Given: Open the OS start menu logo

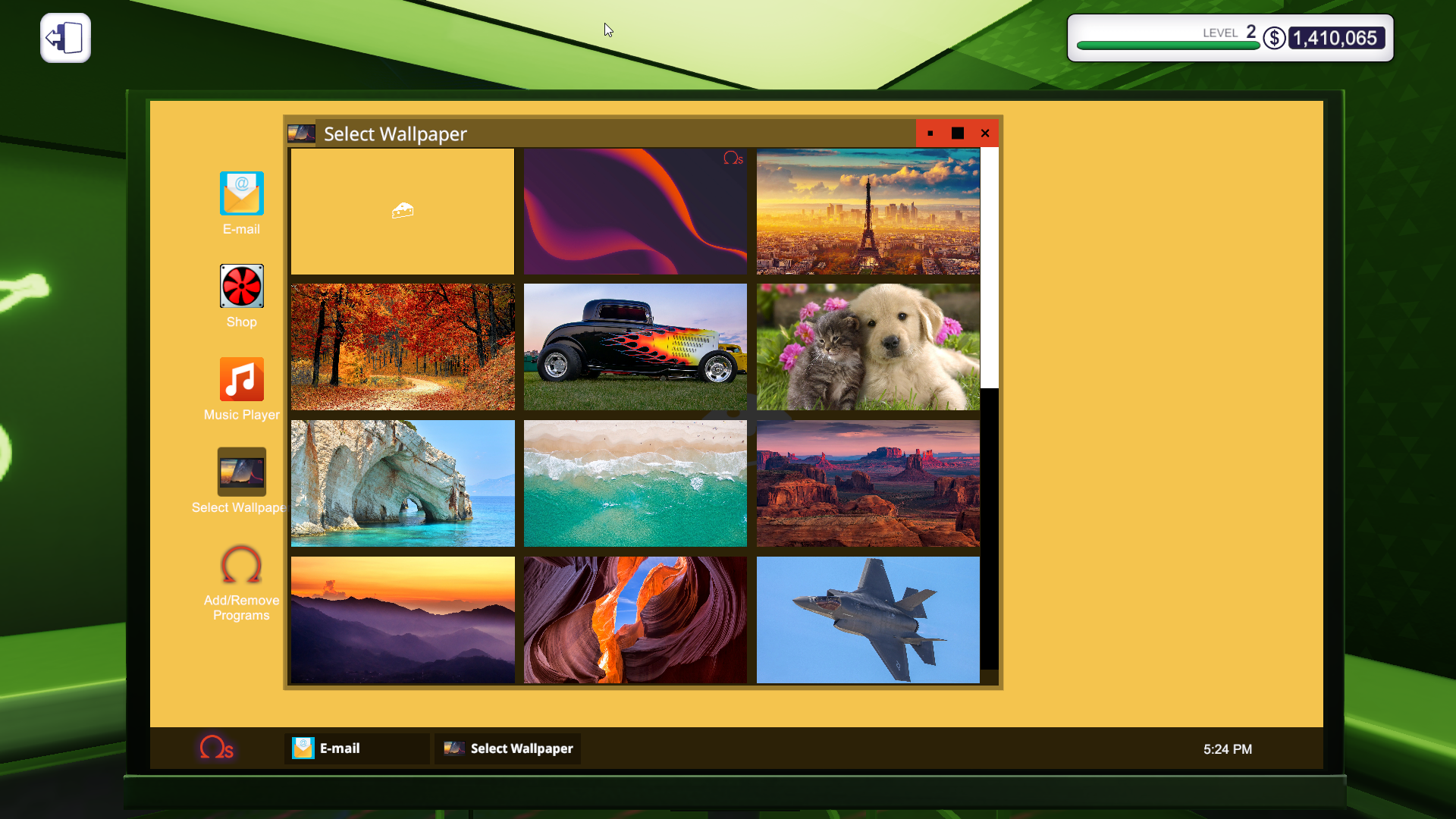Looking at the screenshot, I should click(x=216, y=748).
